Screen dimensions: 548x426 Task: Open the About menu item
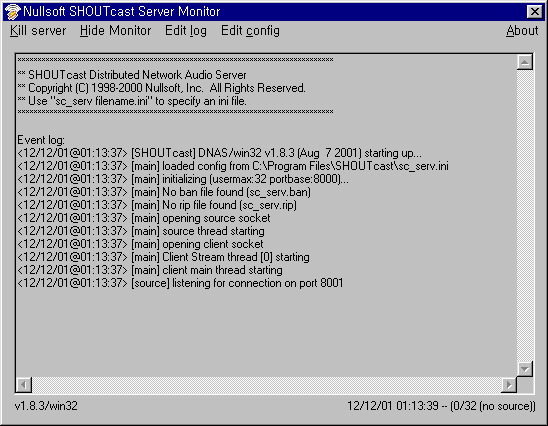point(522,31)
